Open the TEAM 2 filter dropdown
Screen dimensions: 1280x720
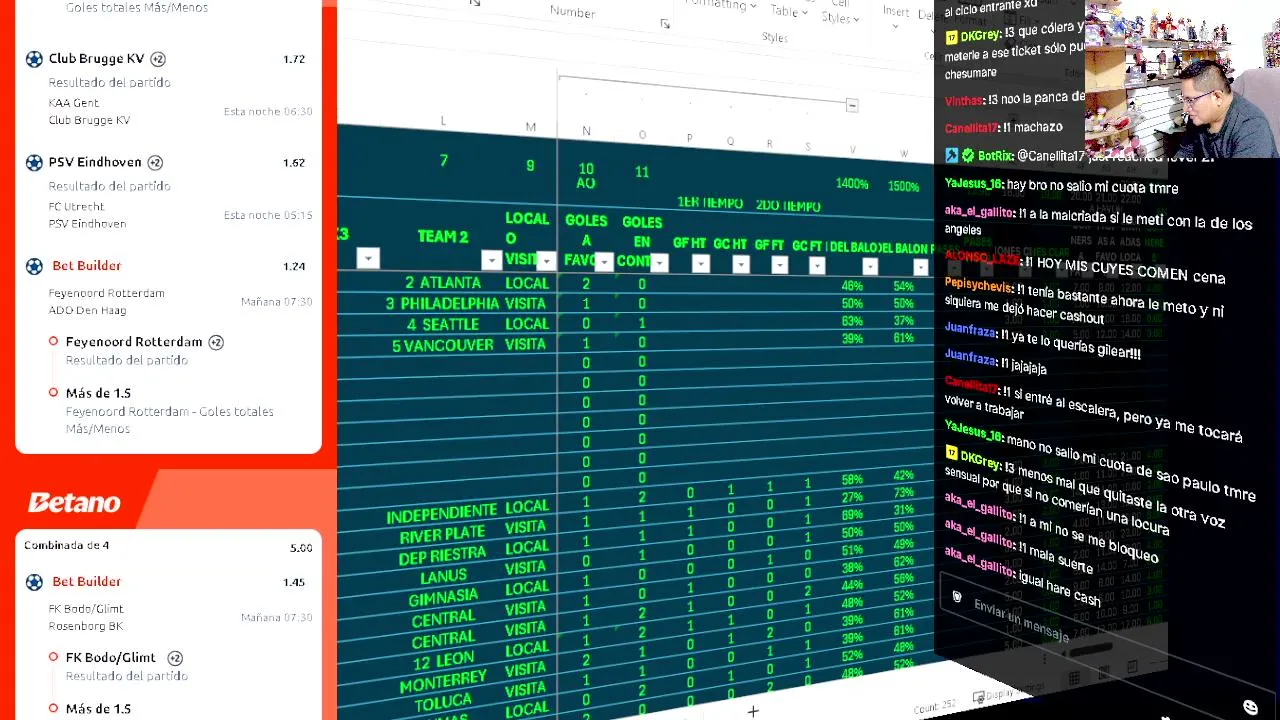pyautogui.click(x=491, y=261)
